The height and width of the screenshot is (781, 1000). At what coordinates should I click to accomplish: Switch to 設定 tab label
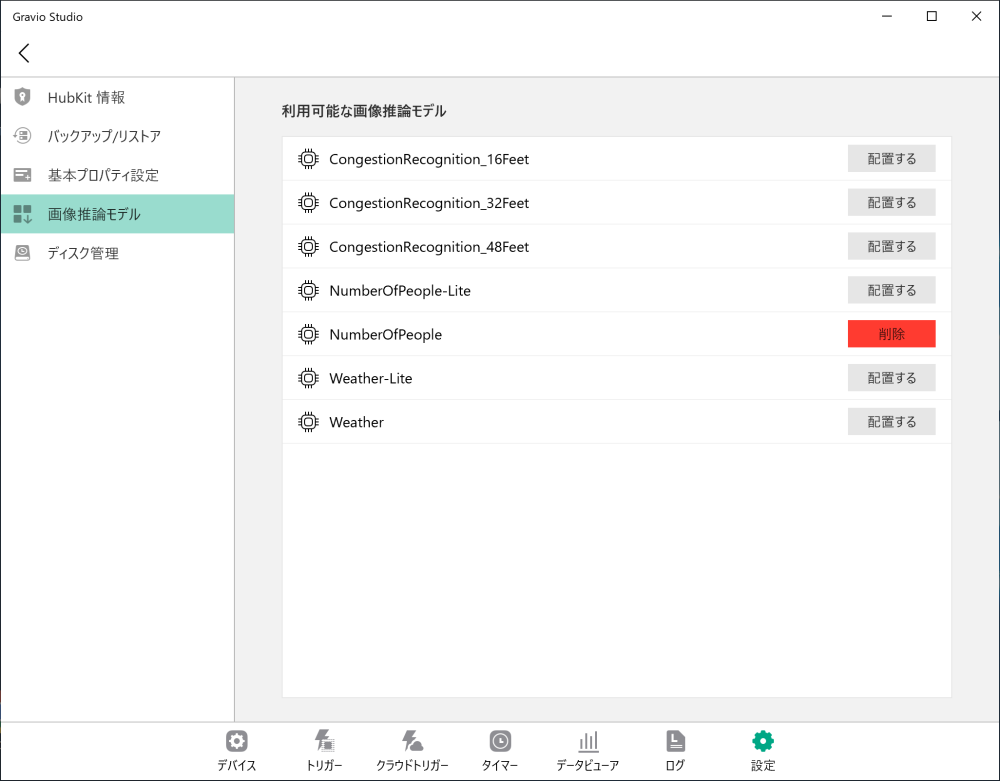(763, 765)
